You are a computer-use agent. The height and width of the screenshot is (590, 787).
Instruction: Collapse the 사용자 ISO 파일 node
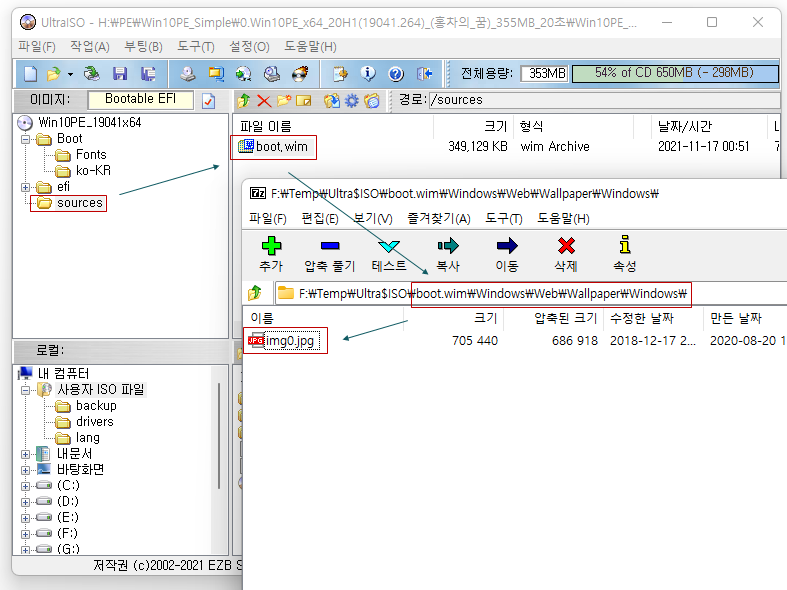pyautogui.click(x=25, y=390)
